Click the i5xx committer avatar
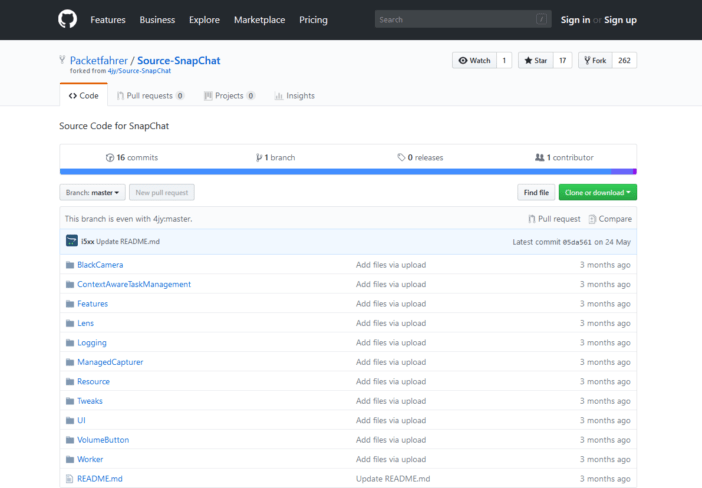Viewport: 702px width, 488px height. coord(72,241)
